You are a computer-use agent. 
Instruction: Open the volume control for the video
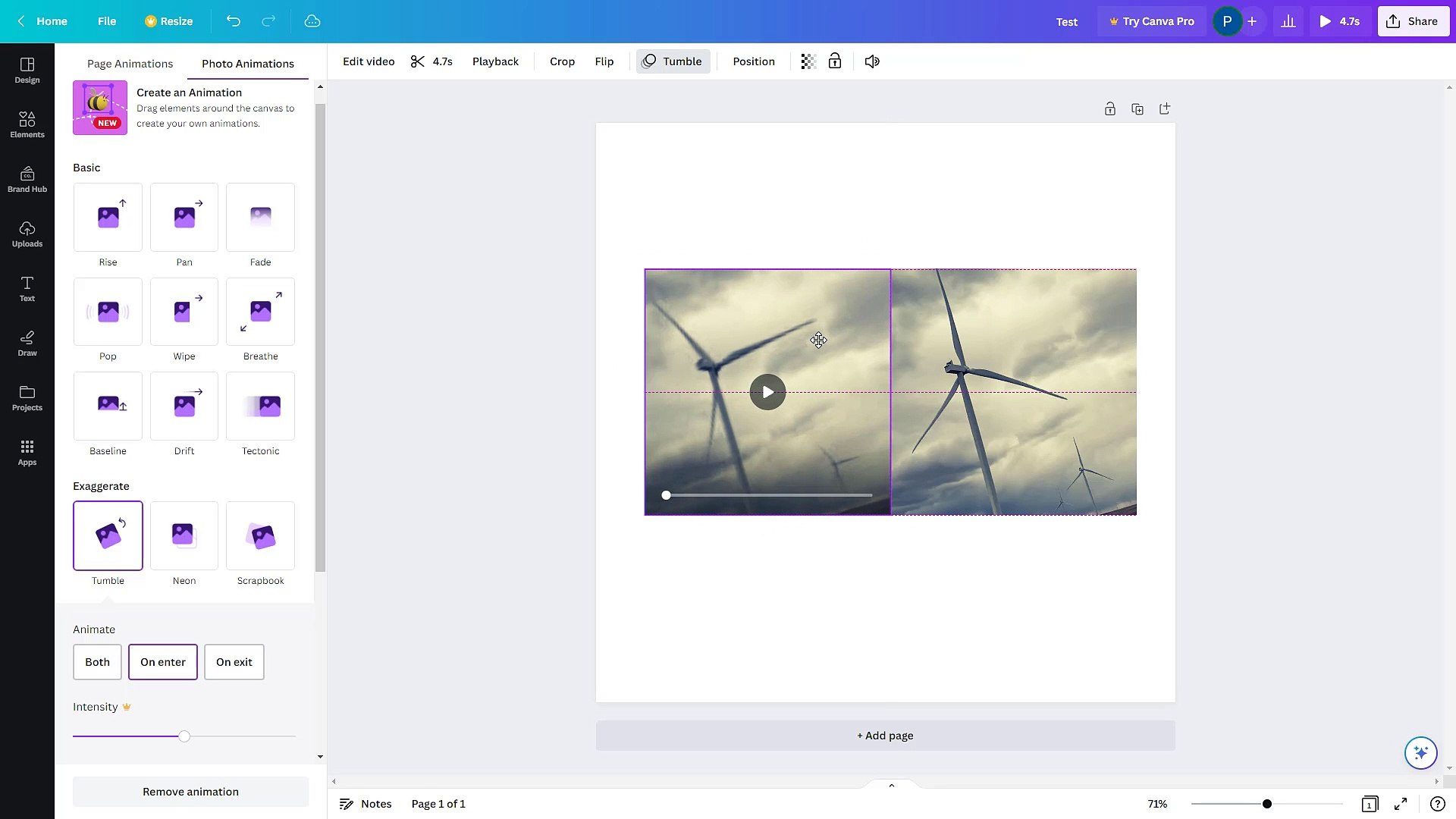pos(871,61)
